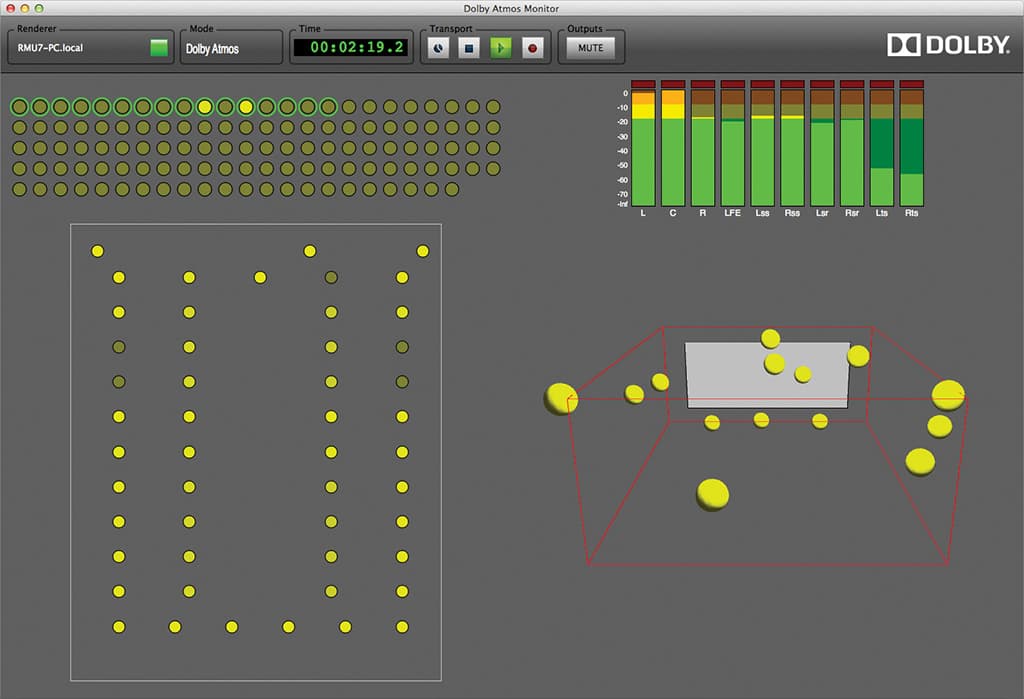The height and width of the screenshot is (699, 1024).
Task: Click the L channel level meter
Action: coord(643,148)
